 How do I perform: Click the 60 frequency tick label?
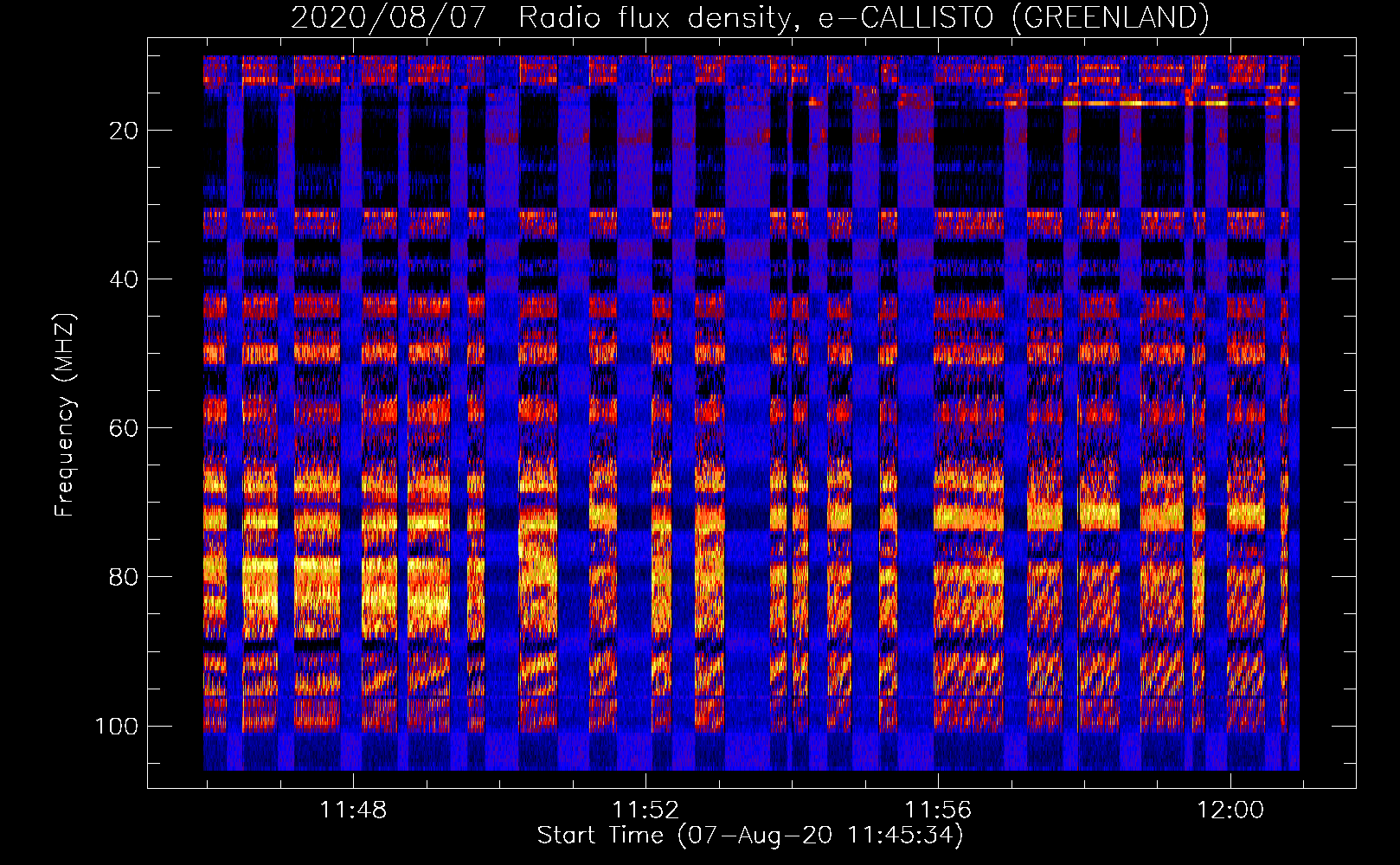pos(124,428)
